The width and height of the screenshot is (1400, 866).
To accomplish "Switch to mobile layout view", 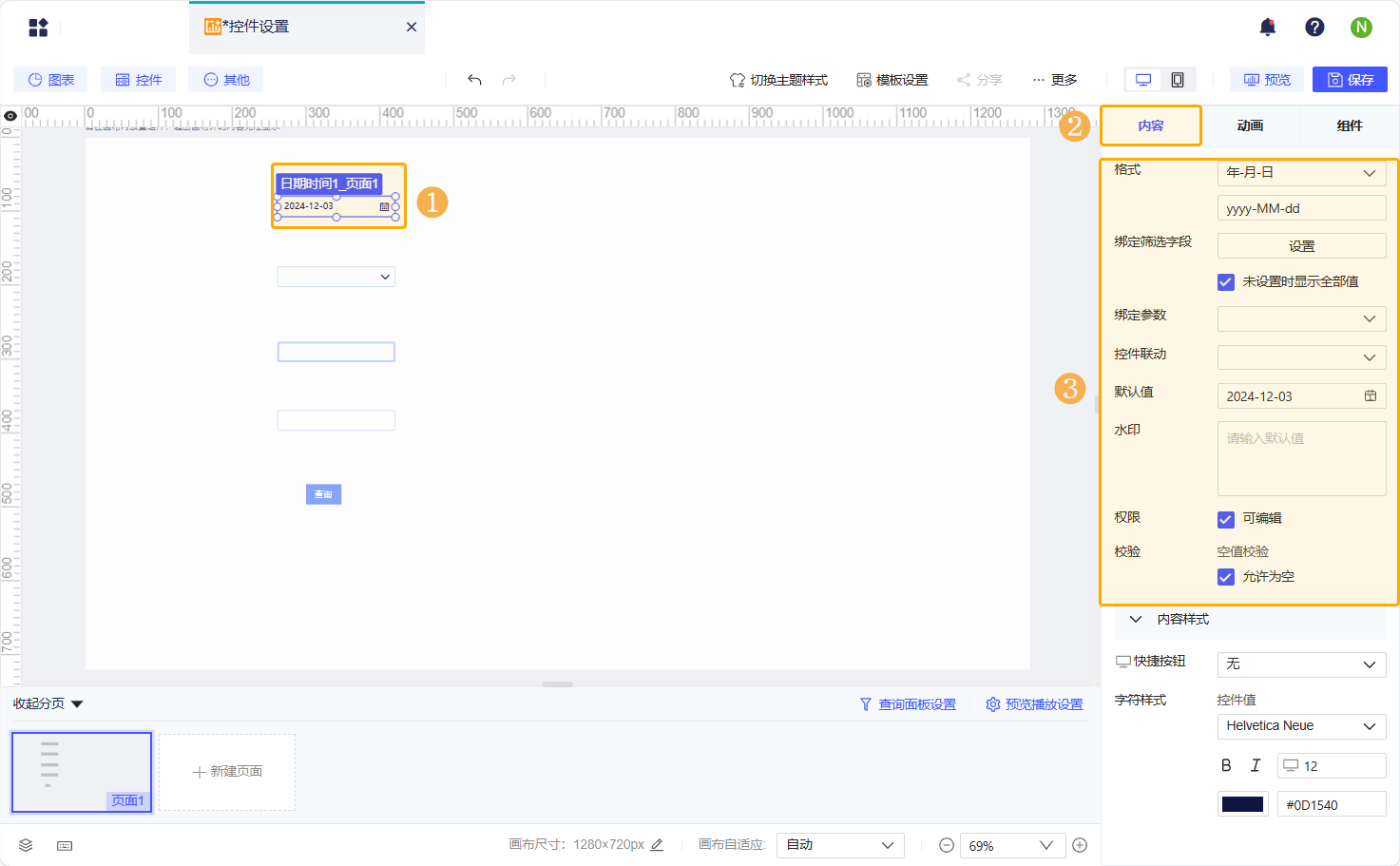I will [1178, 80].
